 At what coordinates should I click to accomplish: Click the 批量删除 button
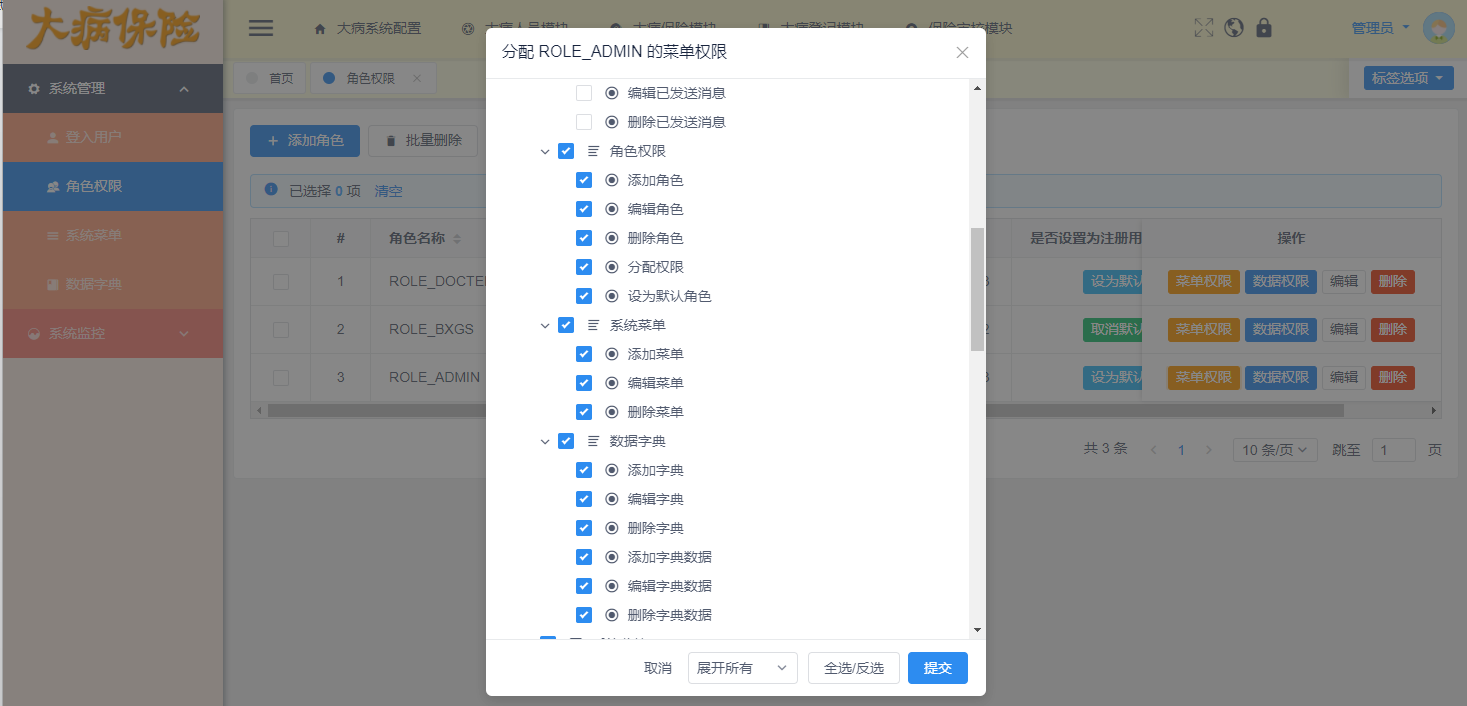[x=423, y=141]
